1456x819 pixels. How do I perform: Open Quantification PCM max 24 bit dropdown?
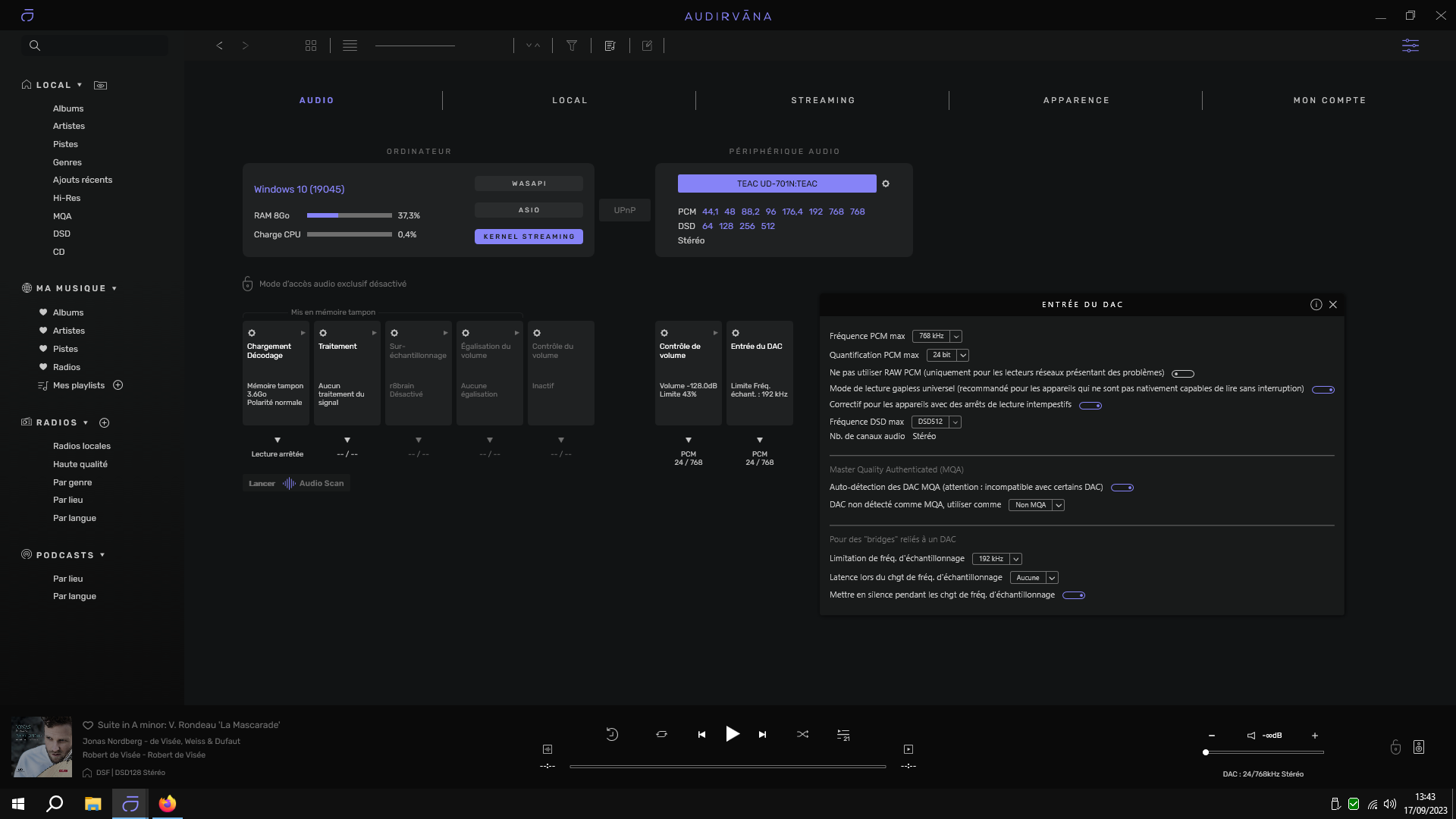[948, 355]
